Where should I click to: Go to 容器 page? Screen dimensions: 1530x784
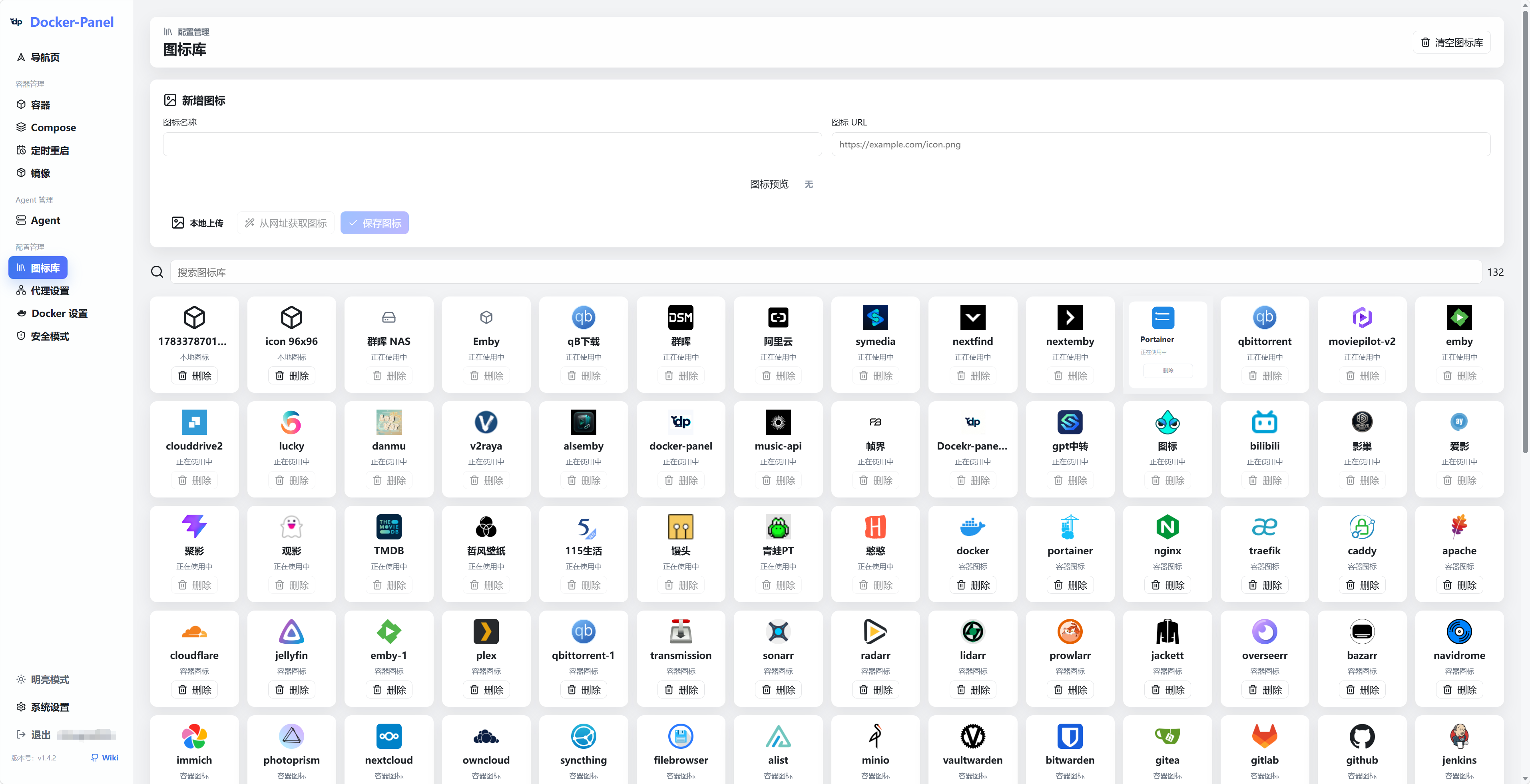pyautogui.click(x=34, y=105)
